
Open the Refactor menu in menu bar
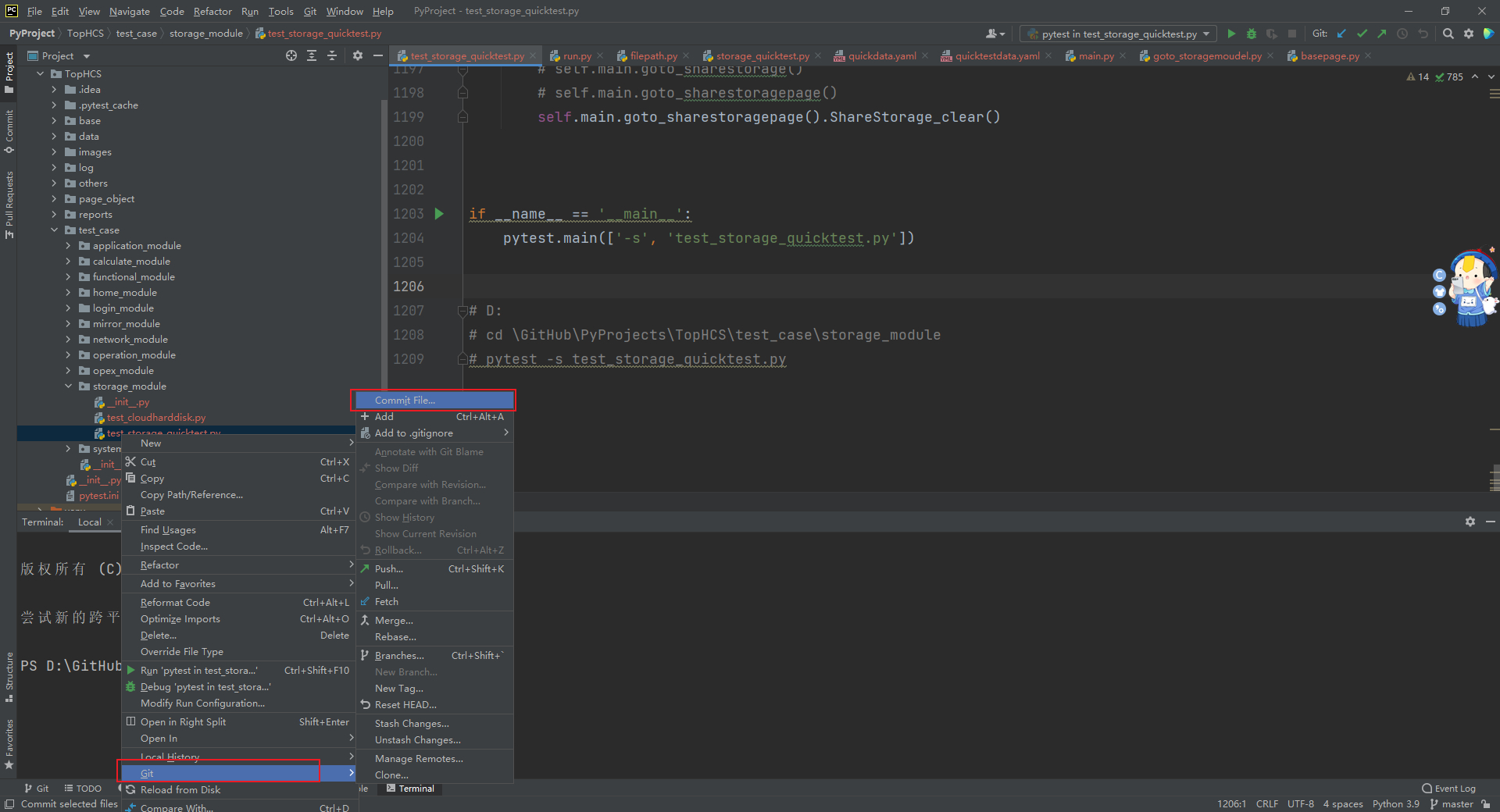point(212,11)
